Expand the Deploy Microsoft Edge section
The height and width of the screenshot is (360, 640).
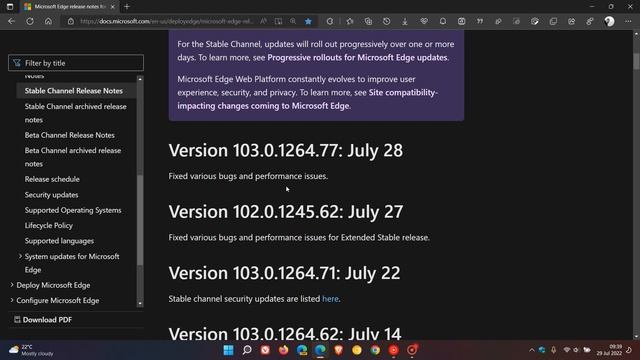click(11, 285)
